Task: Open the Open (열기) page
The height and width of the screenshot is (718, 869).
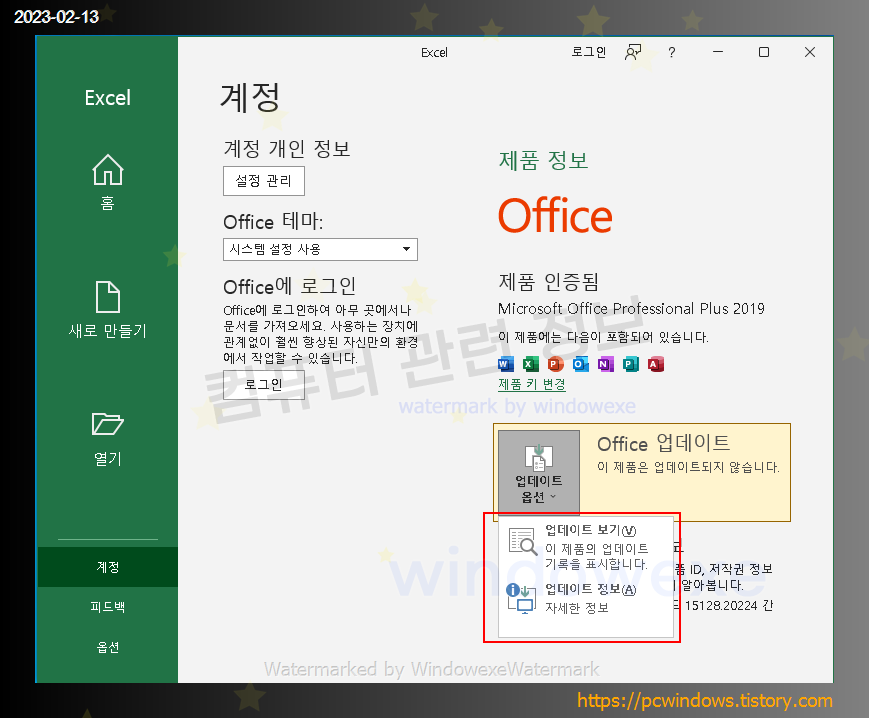Action: click(x=108, y=439)
